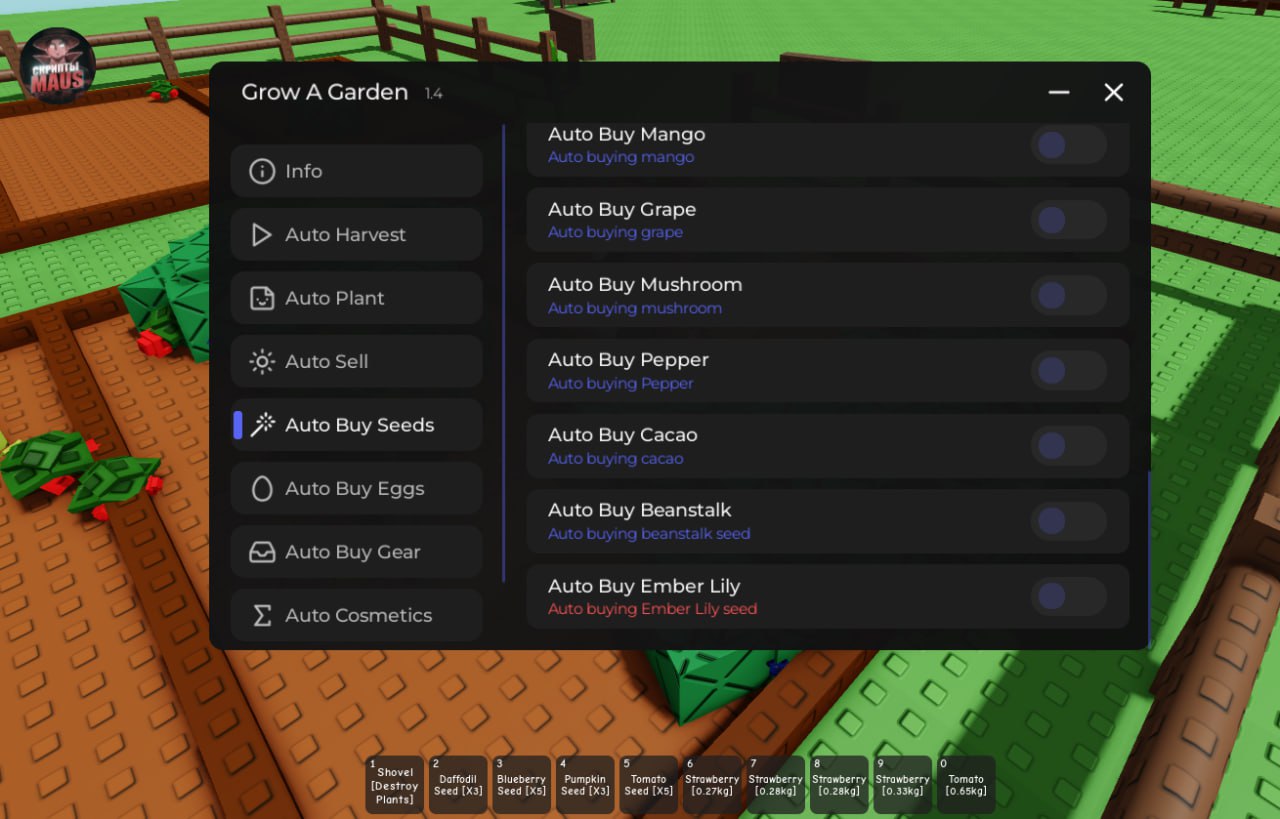Screen dimensions: 1280x819
Task: Click the 'Auto buying mushroom' description
Action: click(x=635, y=308)
